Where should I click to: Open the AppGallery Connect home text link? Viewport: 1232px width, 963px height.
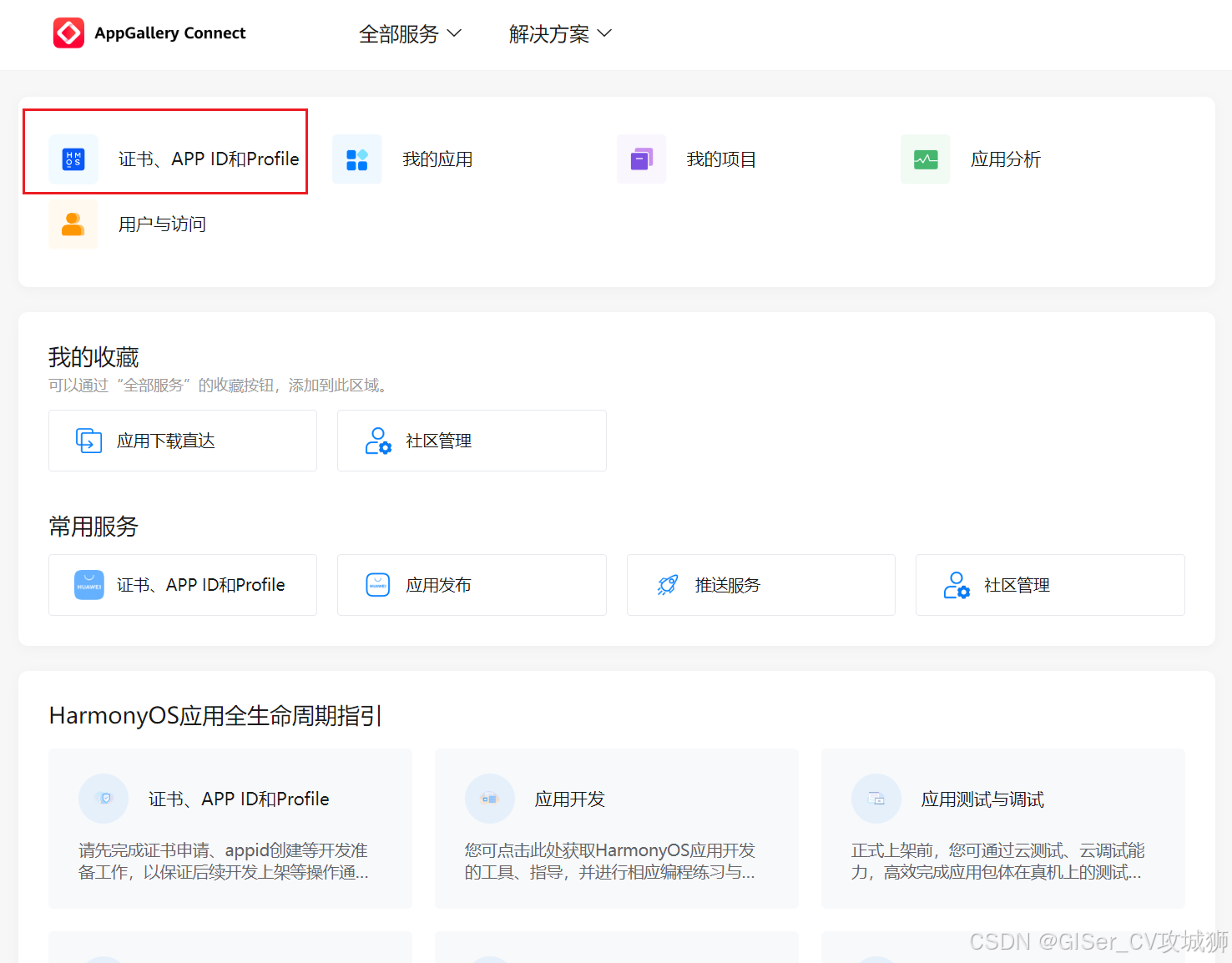tap(170, 33)
